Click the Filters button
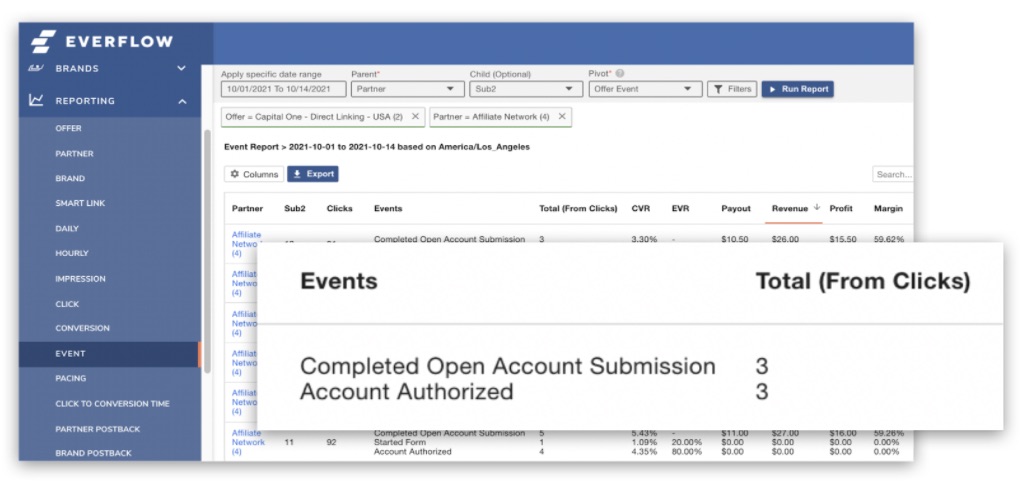The image size is (1029, 490). (732, 89)
